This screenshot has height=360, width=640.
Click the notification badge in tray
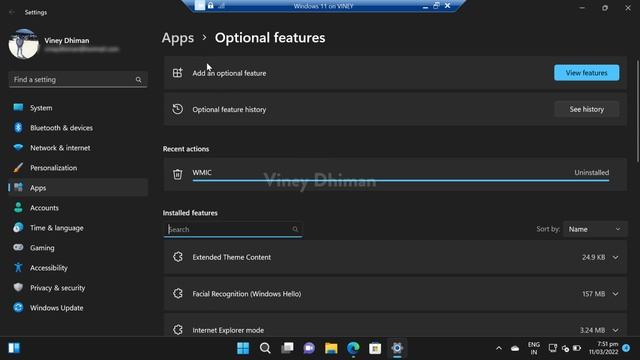pos(626,348)
